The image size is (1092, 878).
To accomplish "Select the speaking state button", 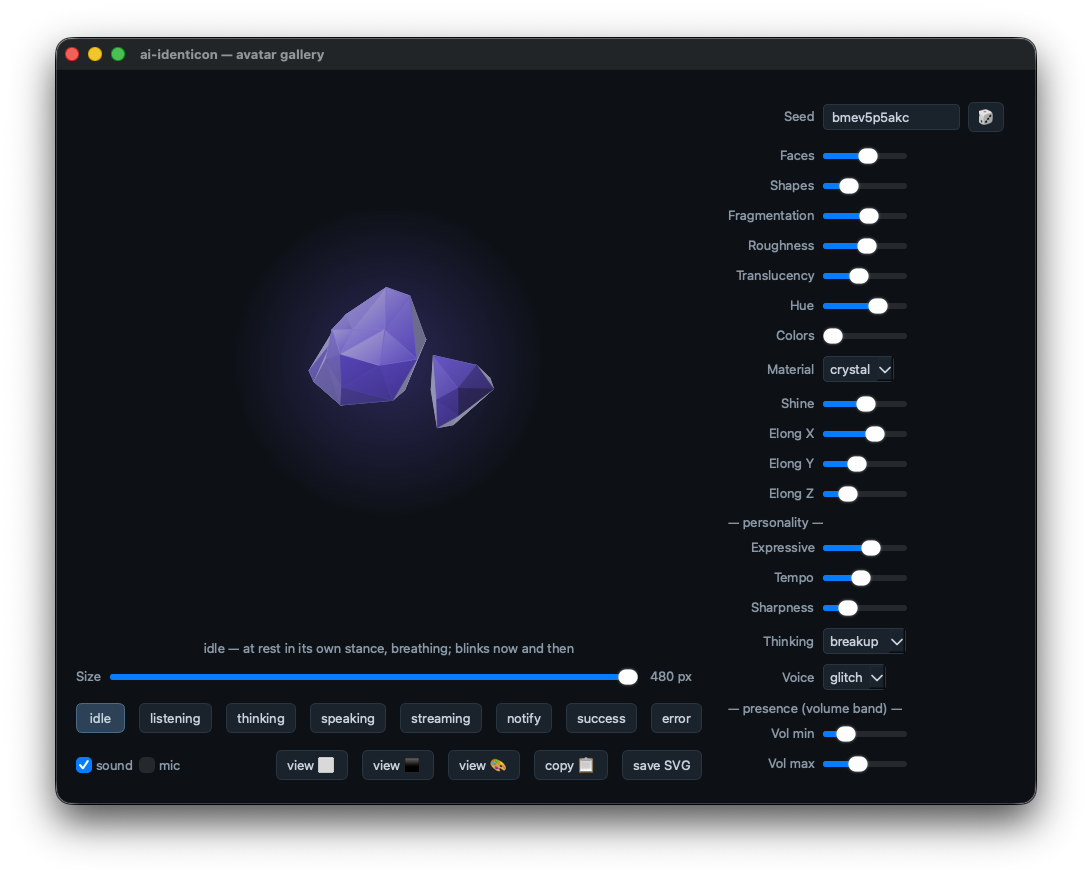I will tap(348, 719).
